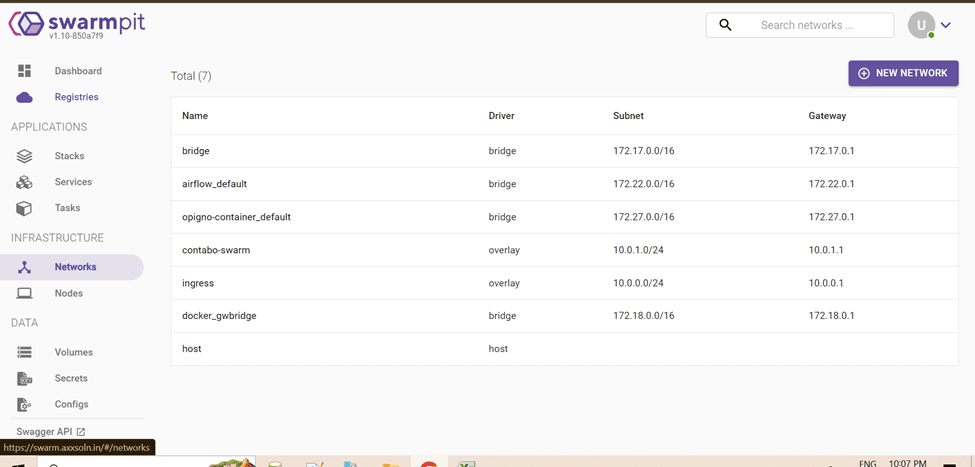This screenshot has height=467, width=975.
Task: Open the airflow_default network row
Action: tap(214, 184)
